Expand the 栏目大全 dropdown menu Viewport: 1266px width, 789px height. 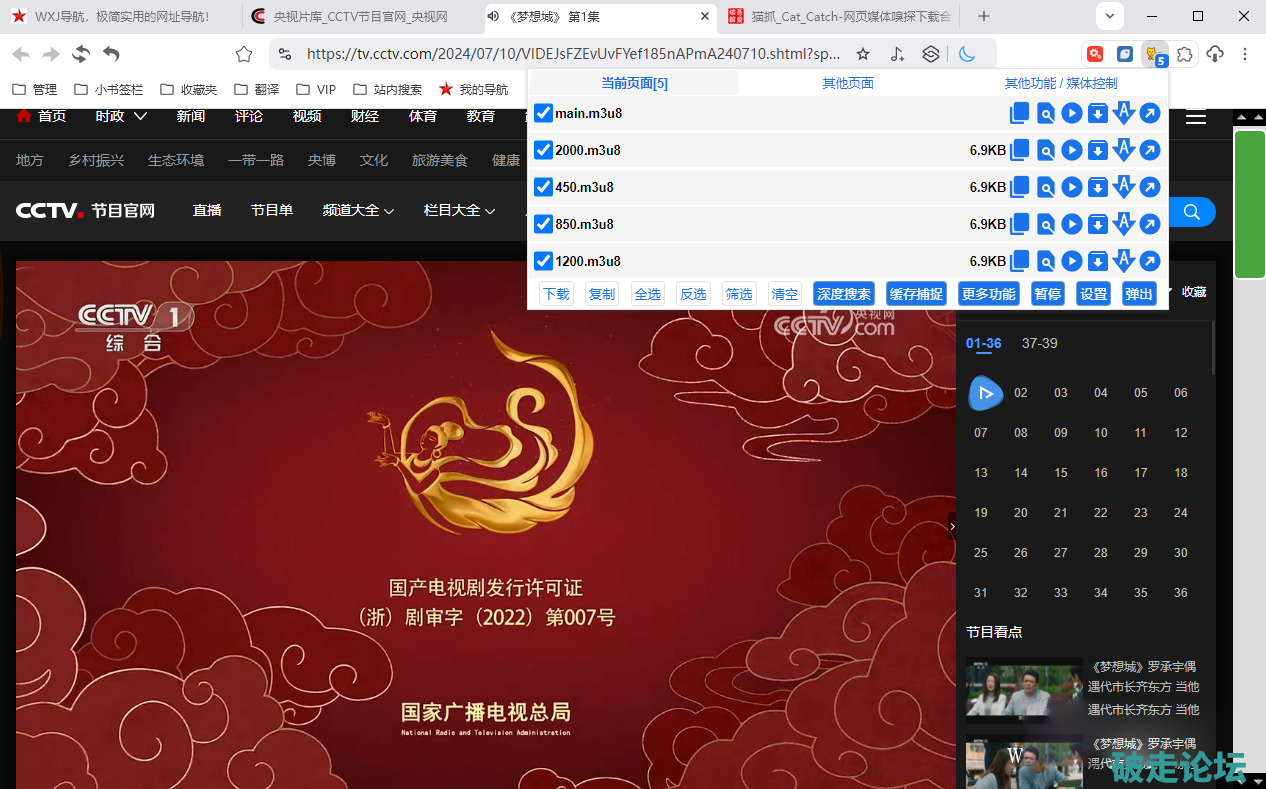point(459,211)
